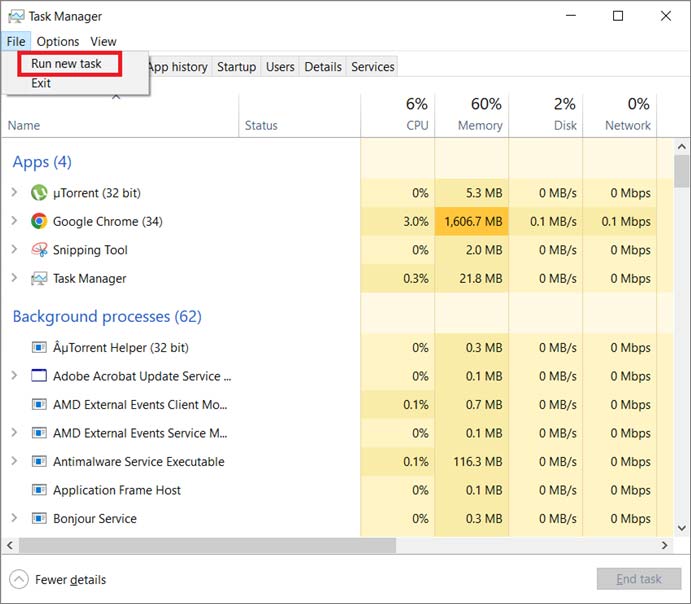The image size is (691, 604).
Task: Click Chrome's 3.0% CPU cell
Action: (398, 221)
